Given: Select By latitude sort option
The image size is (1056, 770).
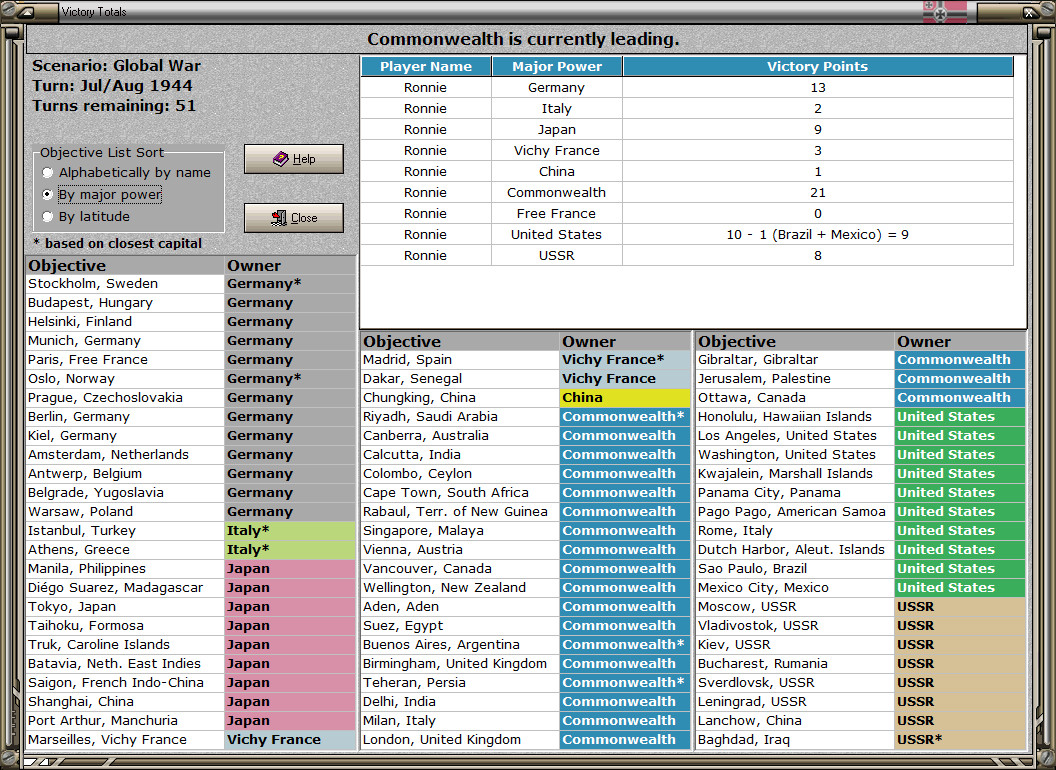Looking at the screenshot, I should [x=86, y=216].
